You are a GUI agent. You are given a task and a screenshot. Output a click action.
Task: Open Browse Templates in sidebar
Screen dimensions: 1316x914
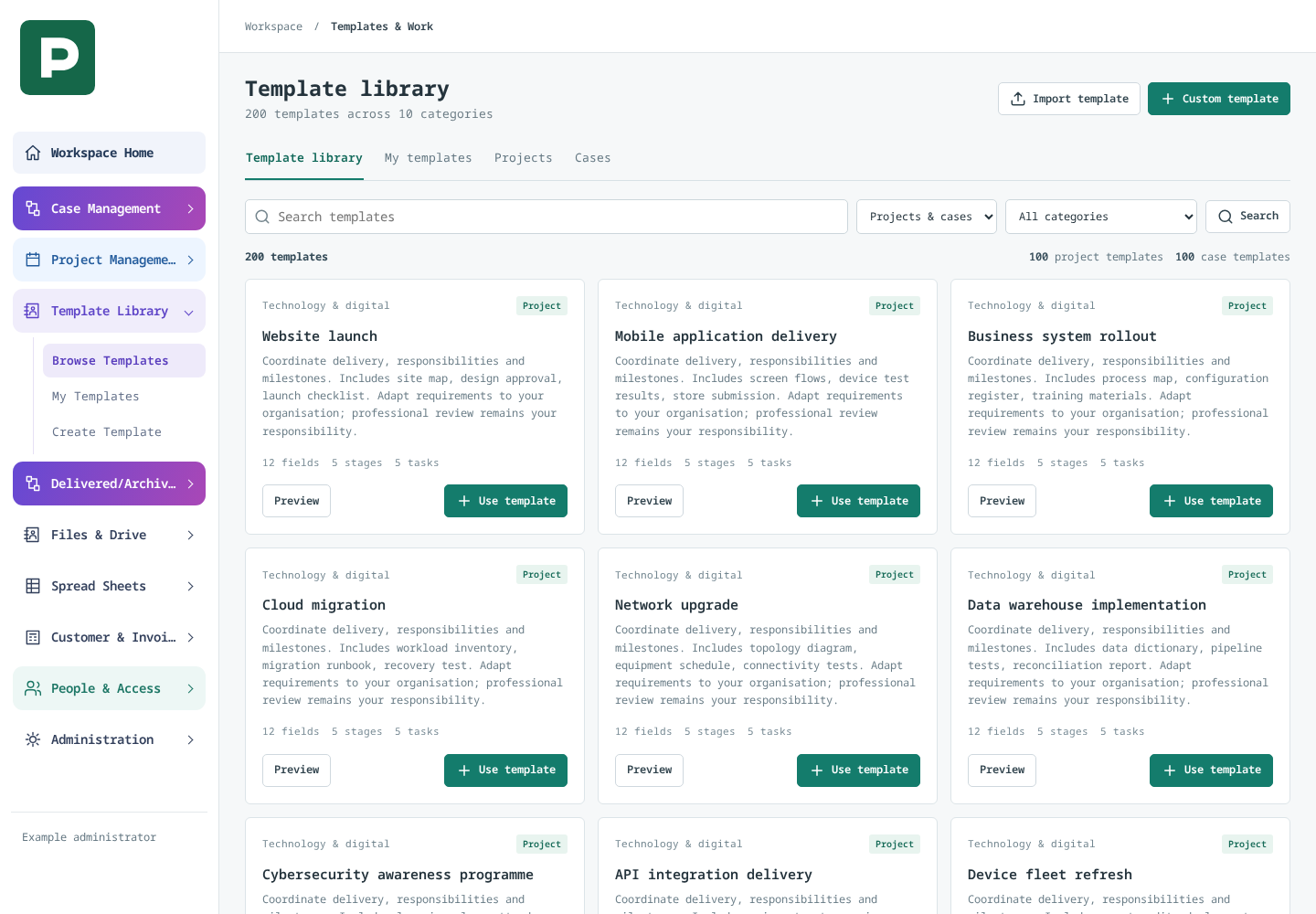(x=124, y=361)
